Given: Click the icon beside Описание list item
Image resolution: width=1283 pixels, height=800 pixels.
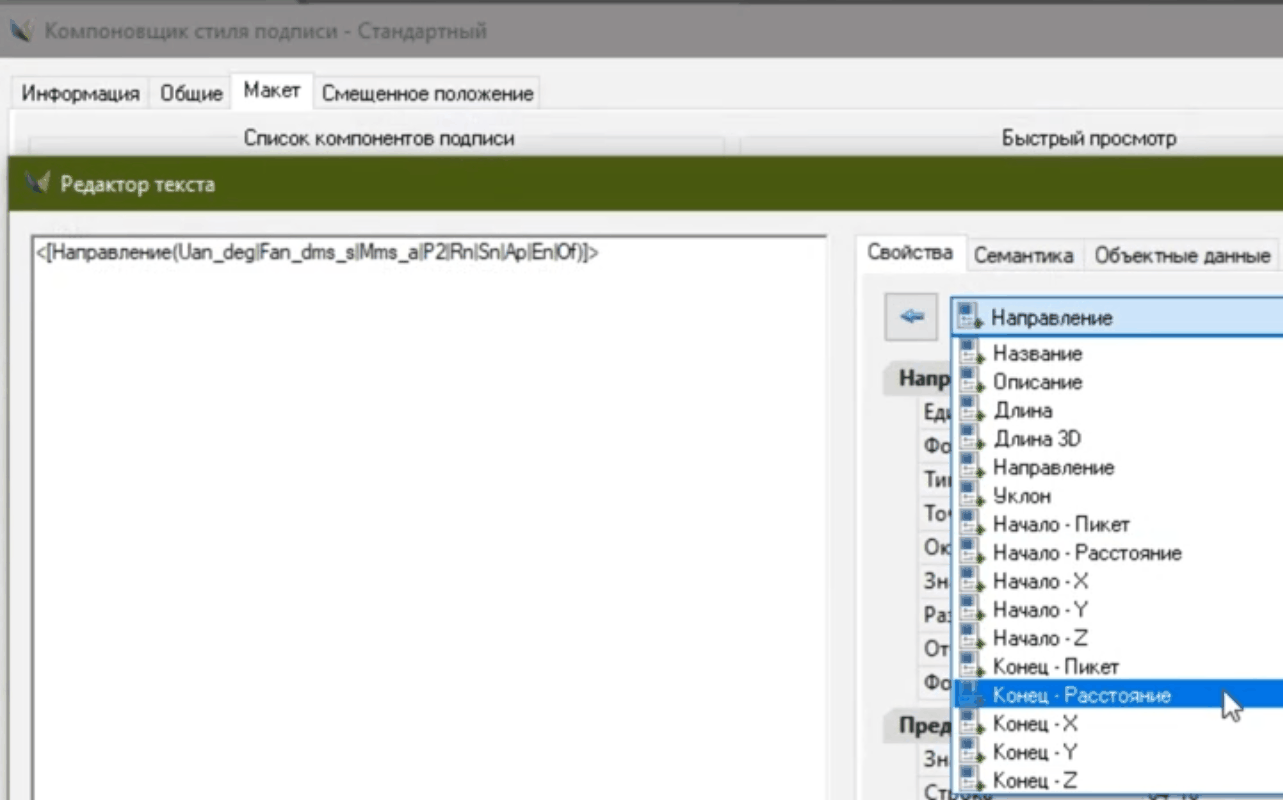Looking at the screenshot, I should (971, 382).
